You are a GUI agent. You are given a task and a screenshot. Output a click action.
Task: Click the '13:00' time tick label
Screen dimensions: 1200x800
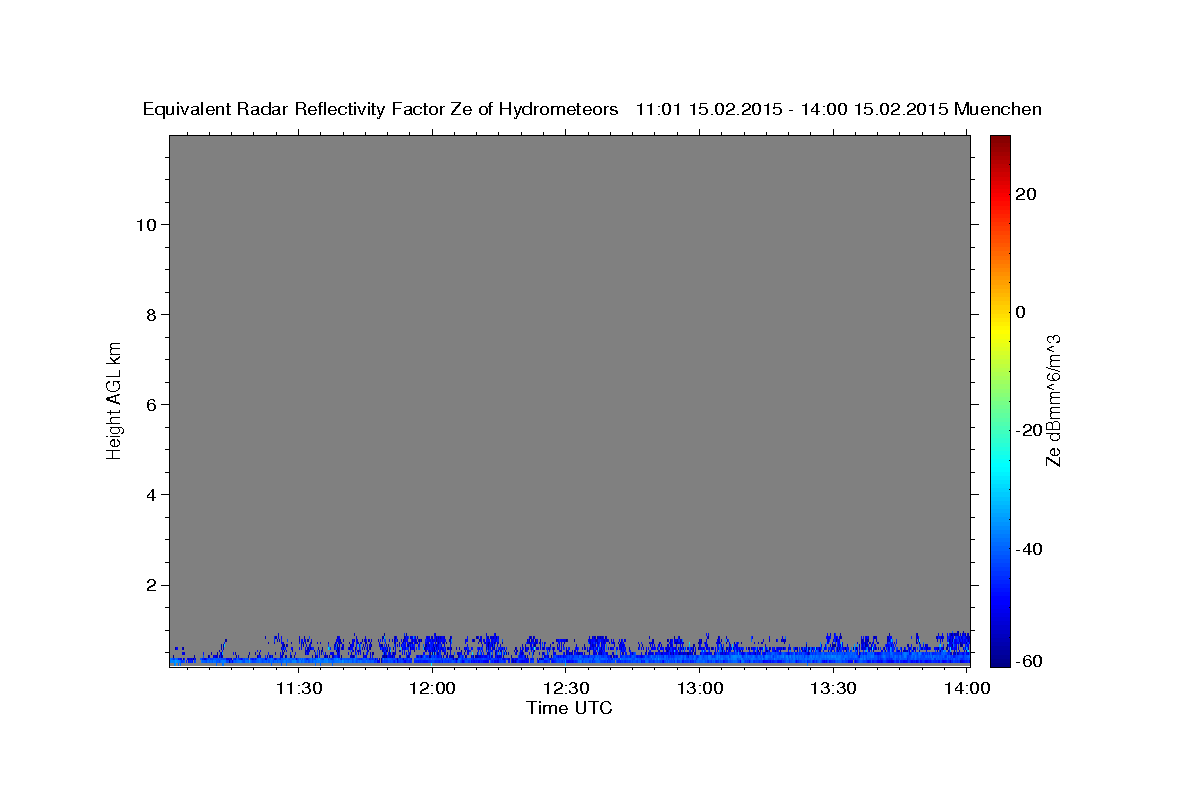pos(700,688)
